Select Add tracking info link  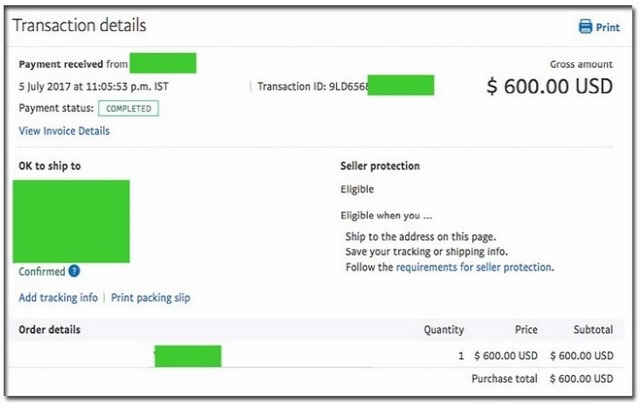pyautogui.click(x=58, y=297)
